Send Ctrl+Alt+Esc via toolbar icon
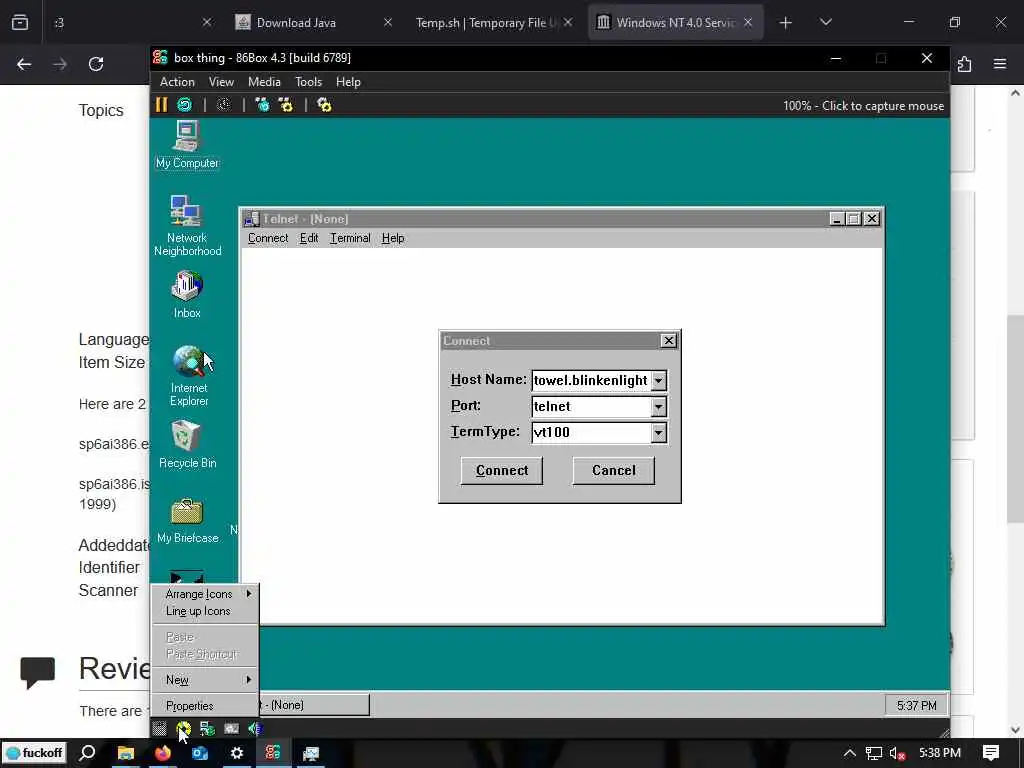The height and width of the screenshot is (768, 1024). [x=286, y=104]
